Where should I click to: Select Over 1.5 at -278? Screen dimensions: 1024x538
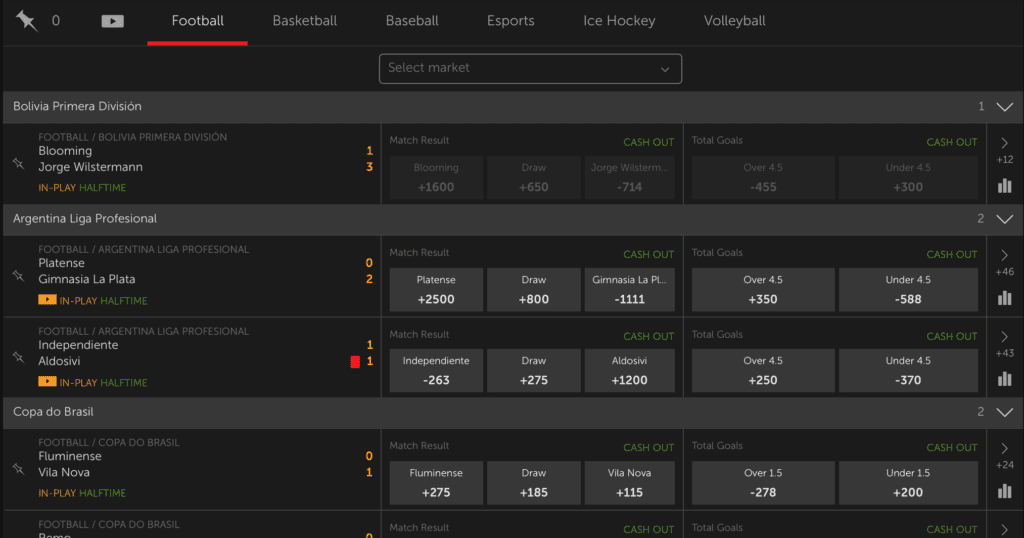pyautogui.click(x=763, y=483)
